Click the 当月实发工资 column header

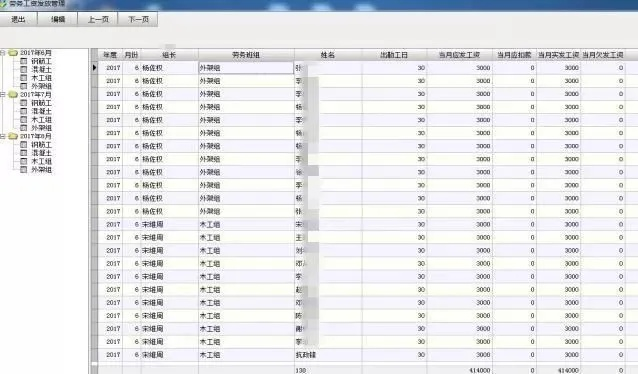558,55
